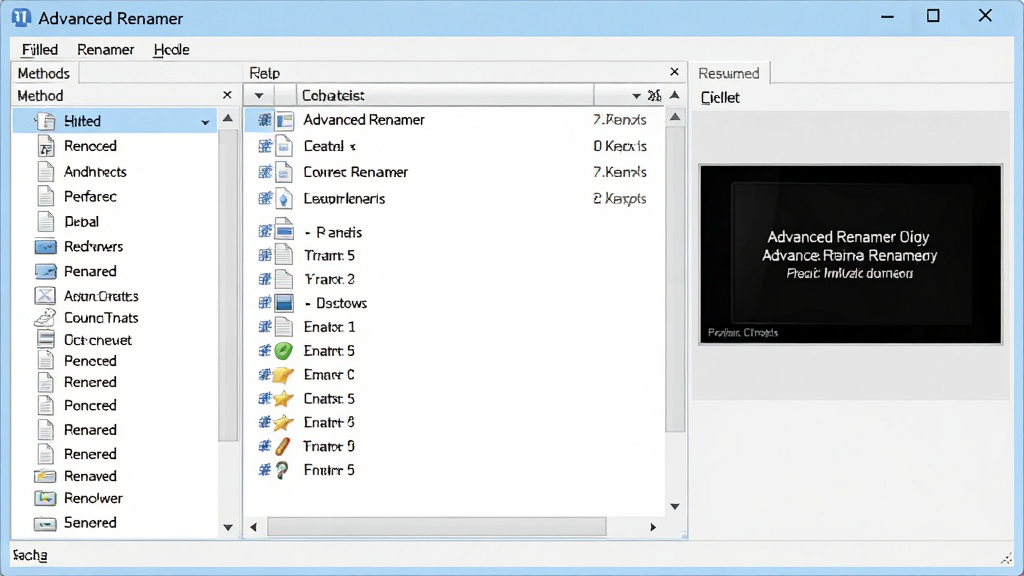Click the Renoced method icon
The width and height of the screenshot is (1024, 576).
click(46, 146)
